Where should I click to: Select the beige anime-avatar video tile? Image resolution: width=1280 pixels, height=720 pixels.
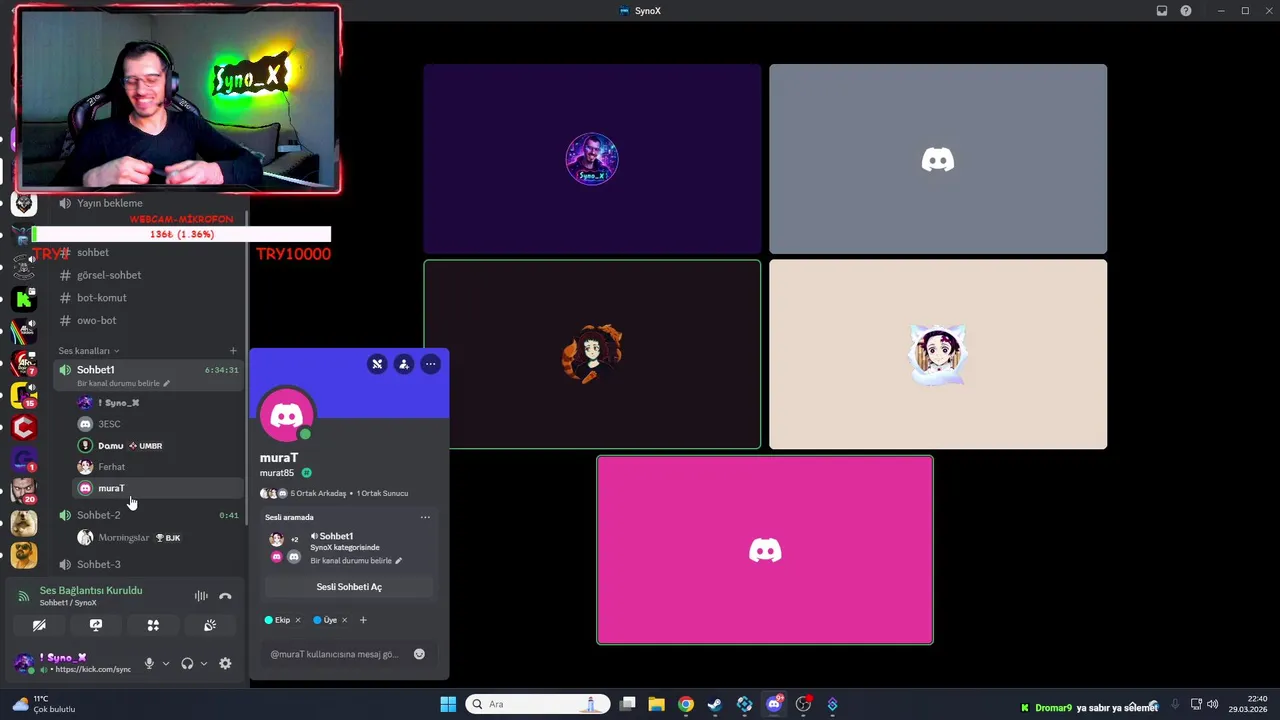click(938, 354)
